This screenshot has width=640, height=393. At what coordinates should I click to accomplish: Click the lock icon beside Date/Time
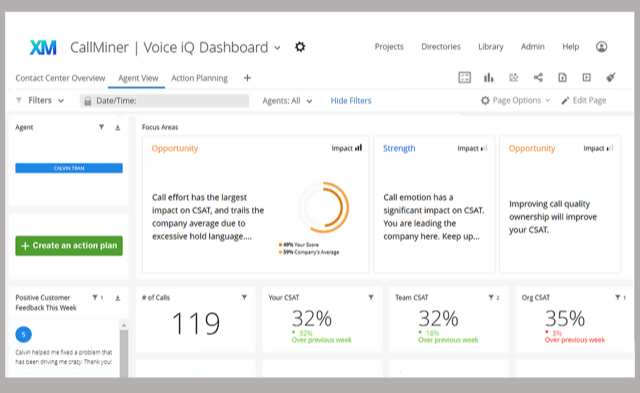coord(87,101)
